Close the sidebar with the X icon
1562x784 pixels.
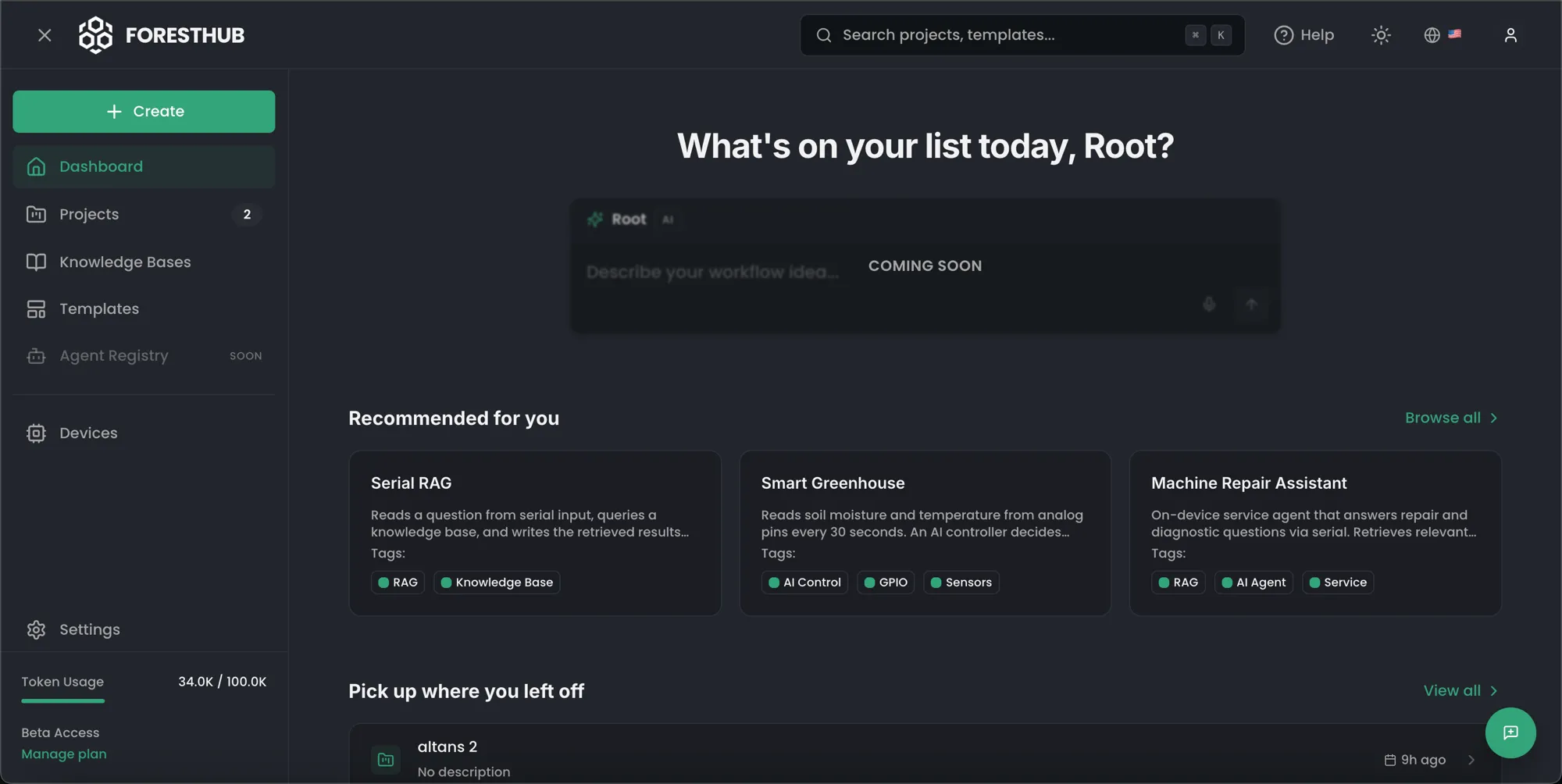tap(45, 35)
